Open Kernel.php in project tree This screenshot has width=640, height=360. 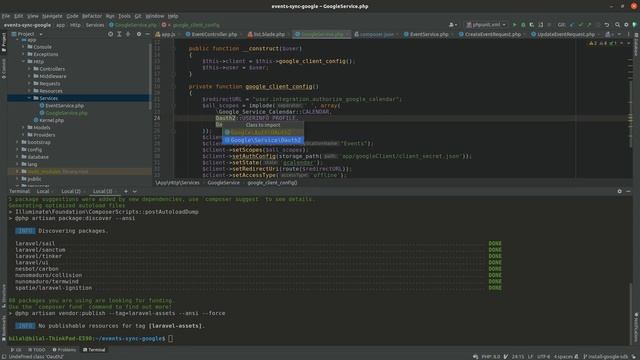51,120
